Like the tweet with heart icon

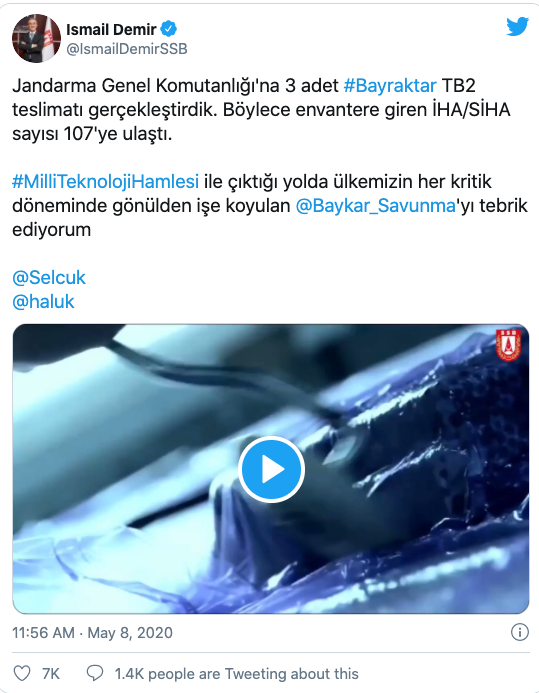click(x=22, y=673)
